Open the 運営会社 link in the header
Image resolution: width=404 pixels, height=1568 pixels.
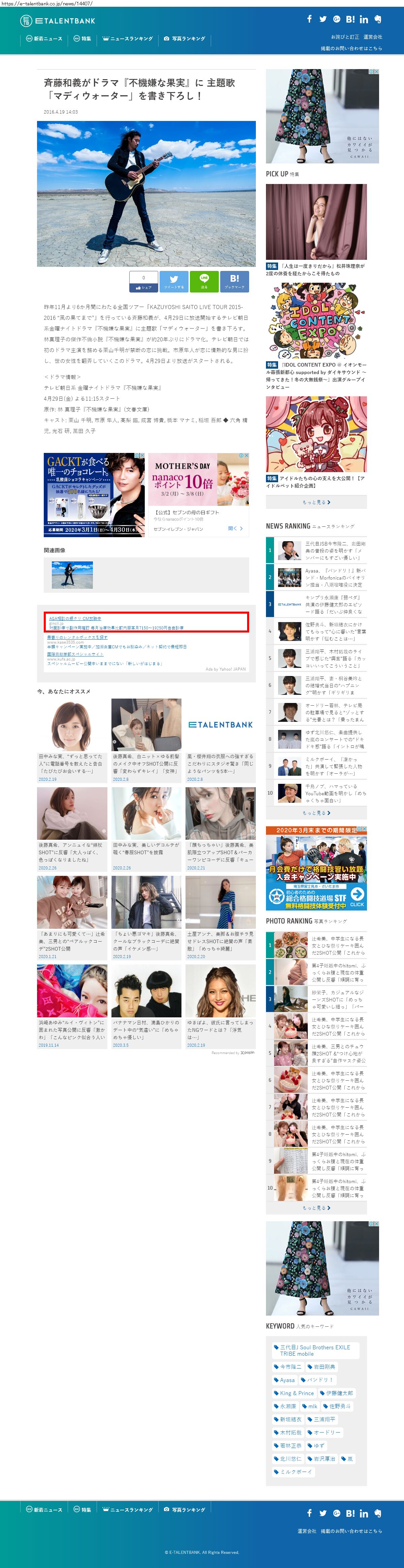[x=373, y=37]
